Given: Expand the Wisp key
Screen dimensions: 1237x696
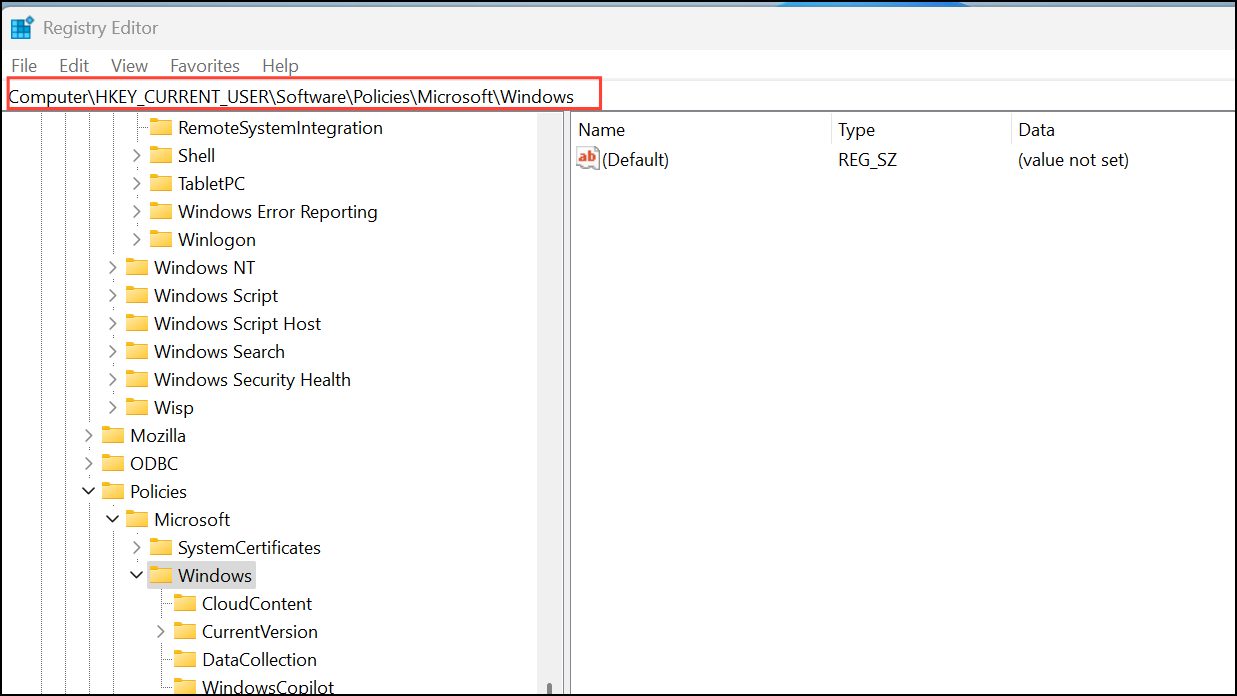Looking at the screenshot, I should pos(113,408).
